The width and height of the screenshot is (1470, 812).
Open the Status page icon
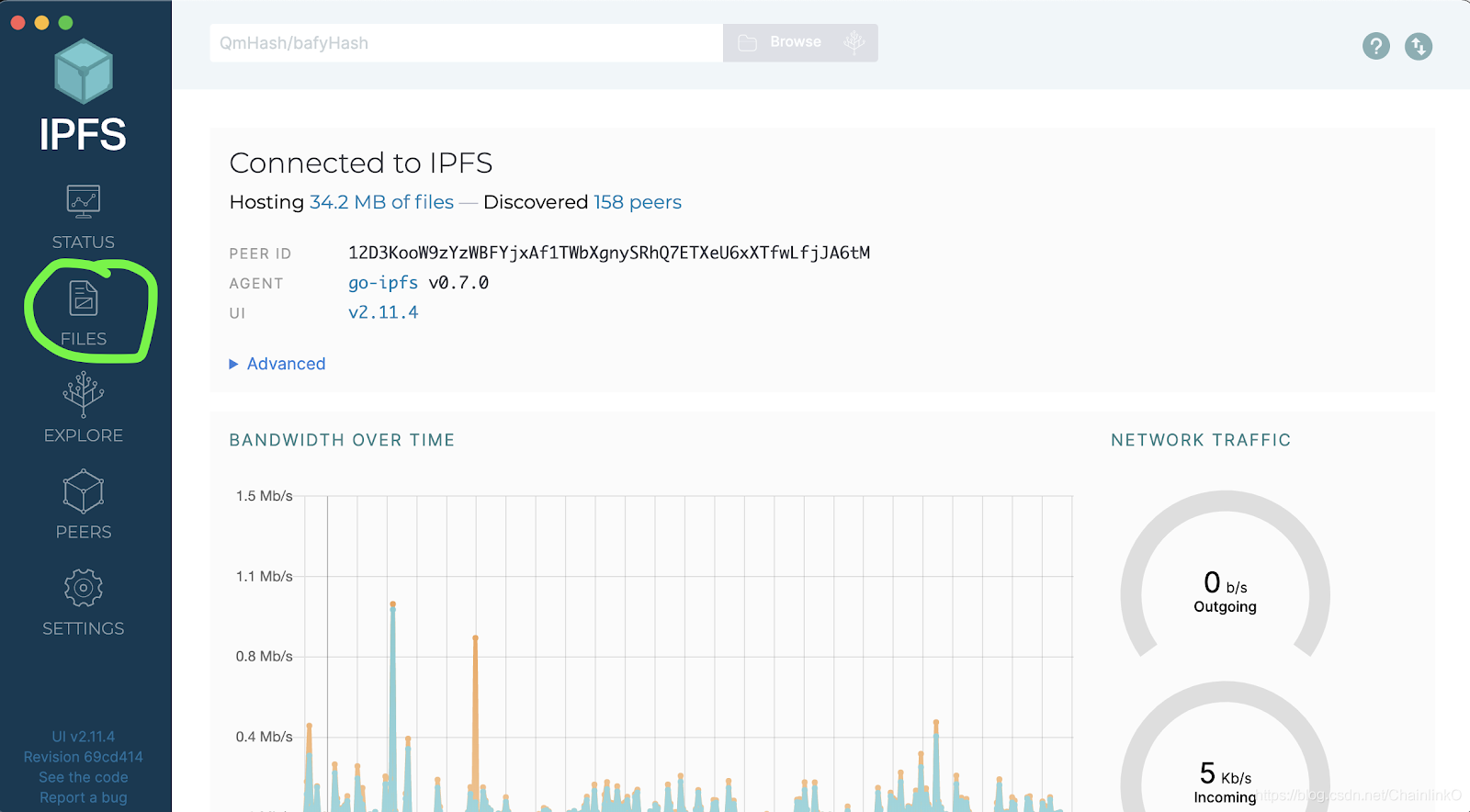pos(84,201)
